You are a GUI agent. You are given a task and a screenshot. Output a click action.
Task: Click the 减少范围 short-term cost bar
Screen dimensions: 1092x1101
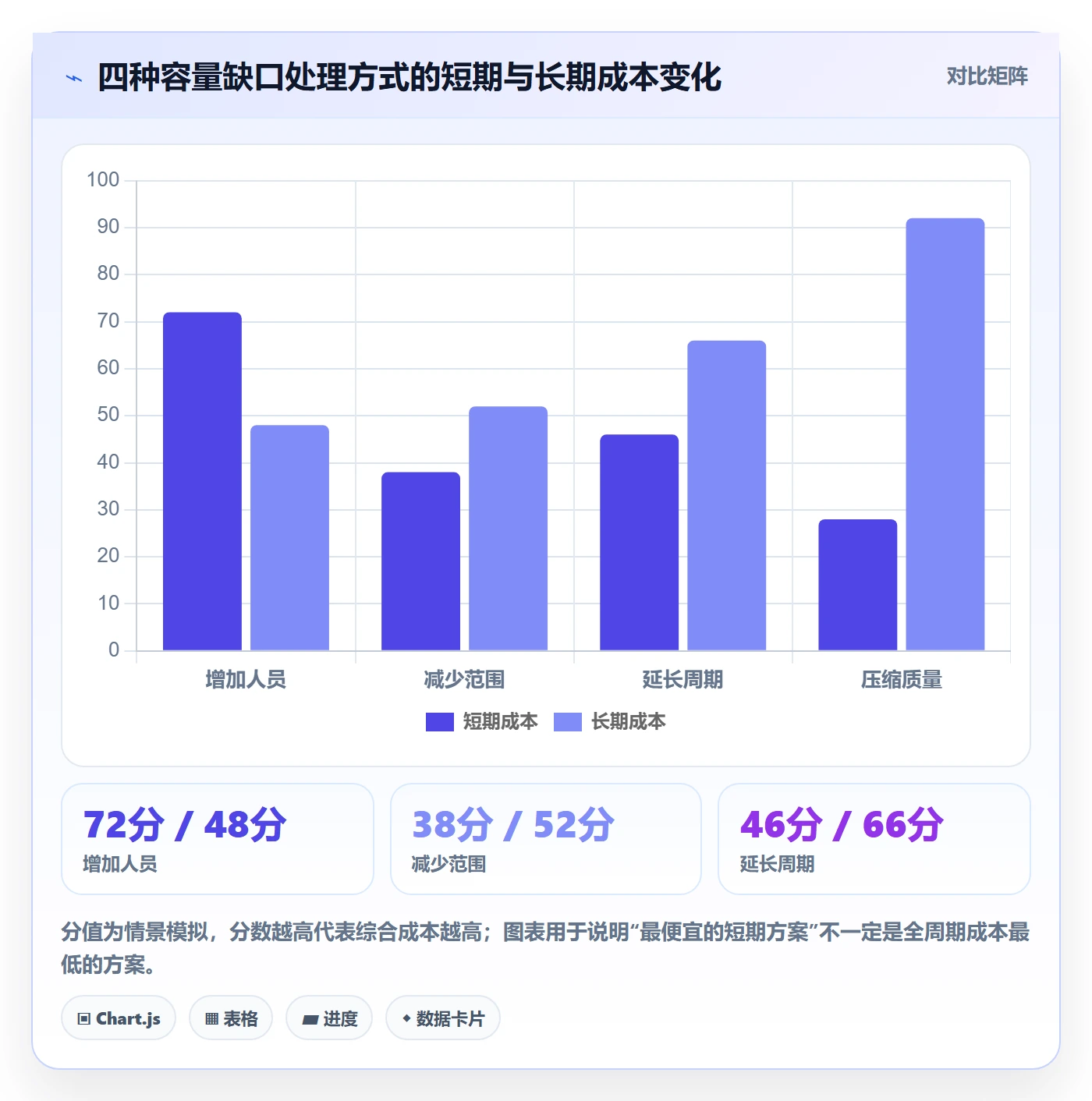(420, 561)
